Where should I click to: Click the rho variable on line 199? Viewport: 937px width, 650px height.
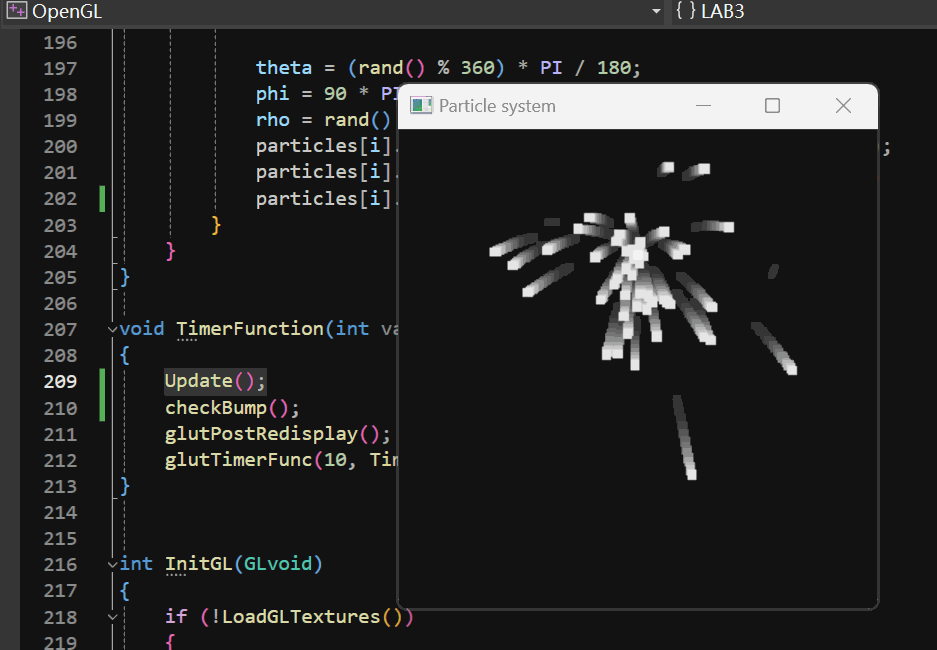click(272, 120)
